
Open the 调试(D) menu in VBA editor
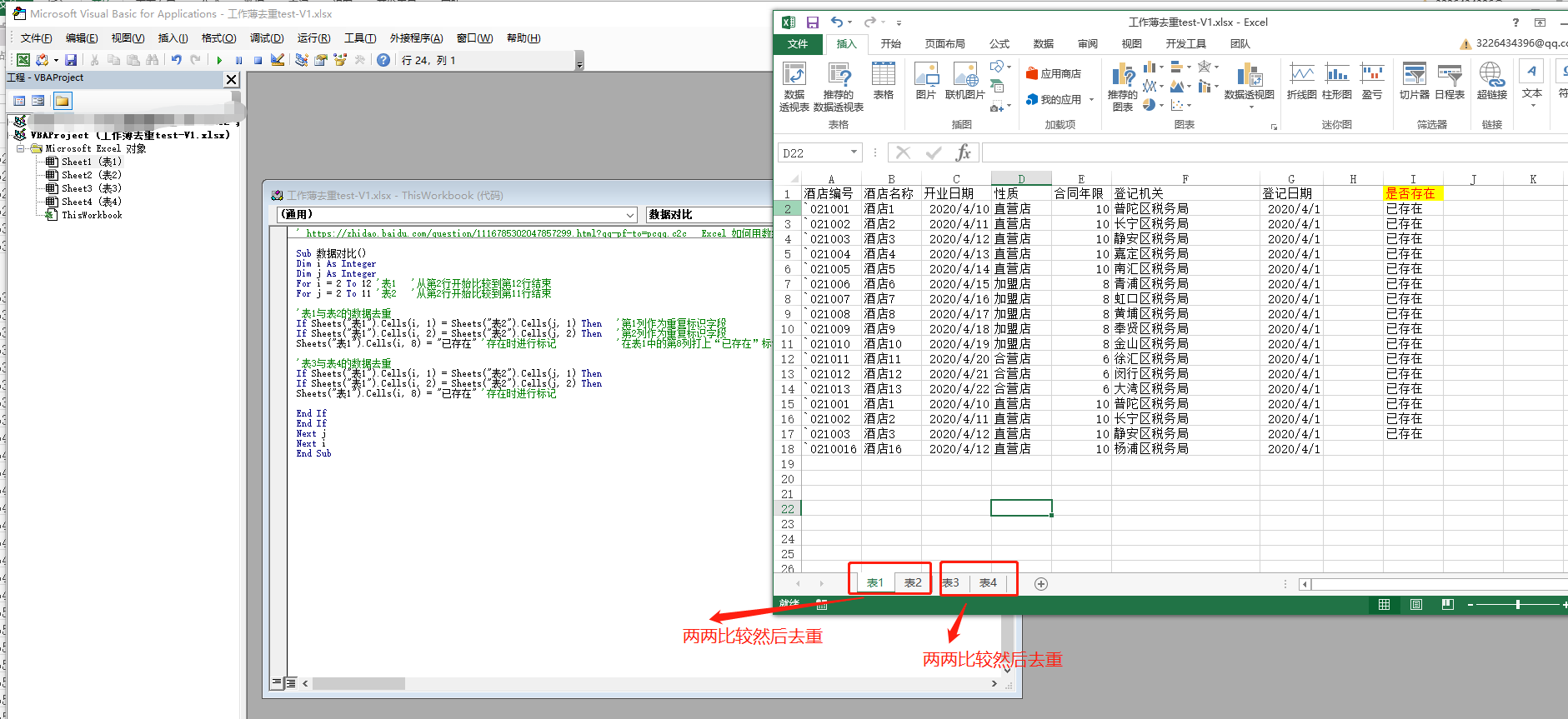(x=267, y=38)
